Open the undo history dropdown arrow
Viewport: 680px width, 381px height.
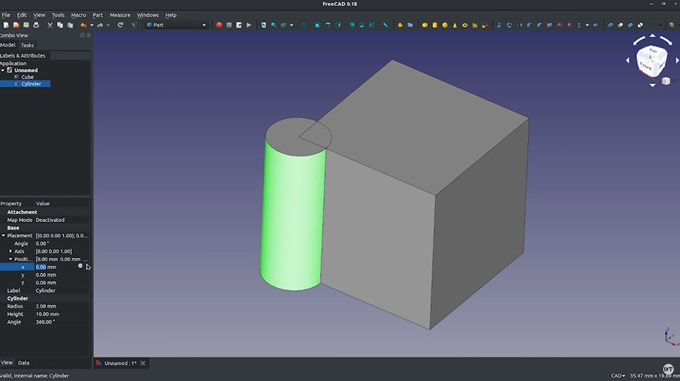[x=92, y=25]
